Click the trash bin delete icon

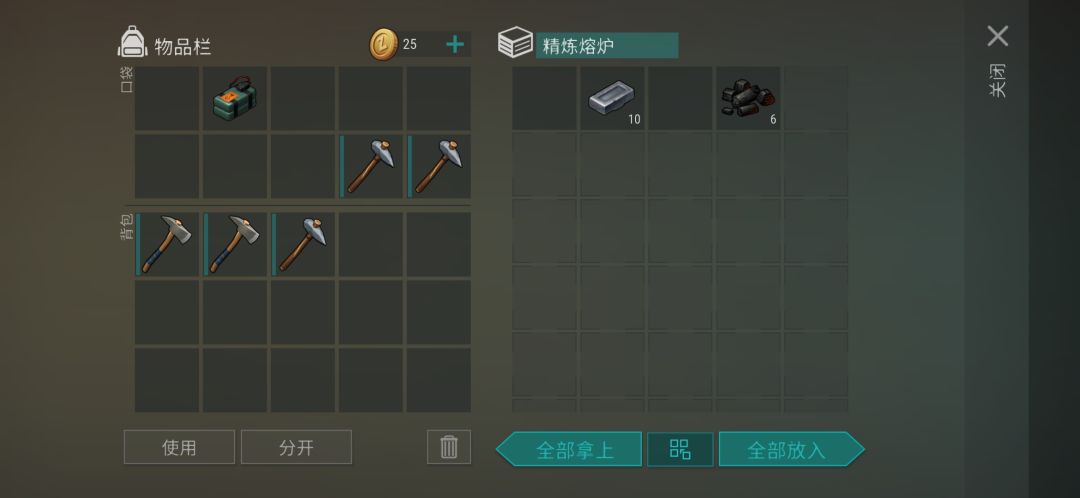(449, 447)
